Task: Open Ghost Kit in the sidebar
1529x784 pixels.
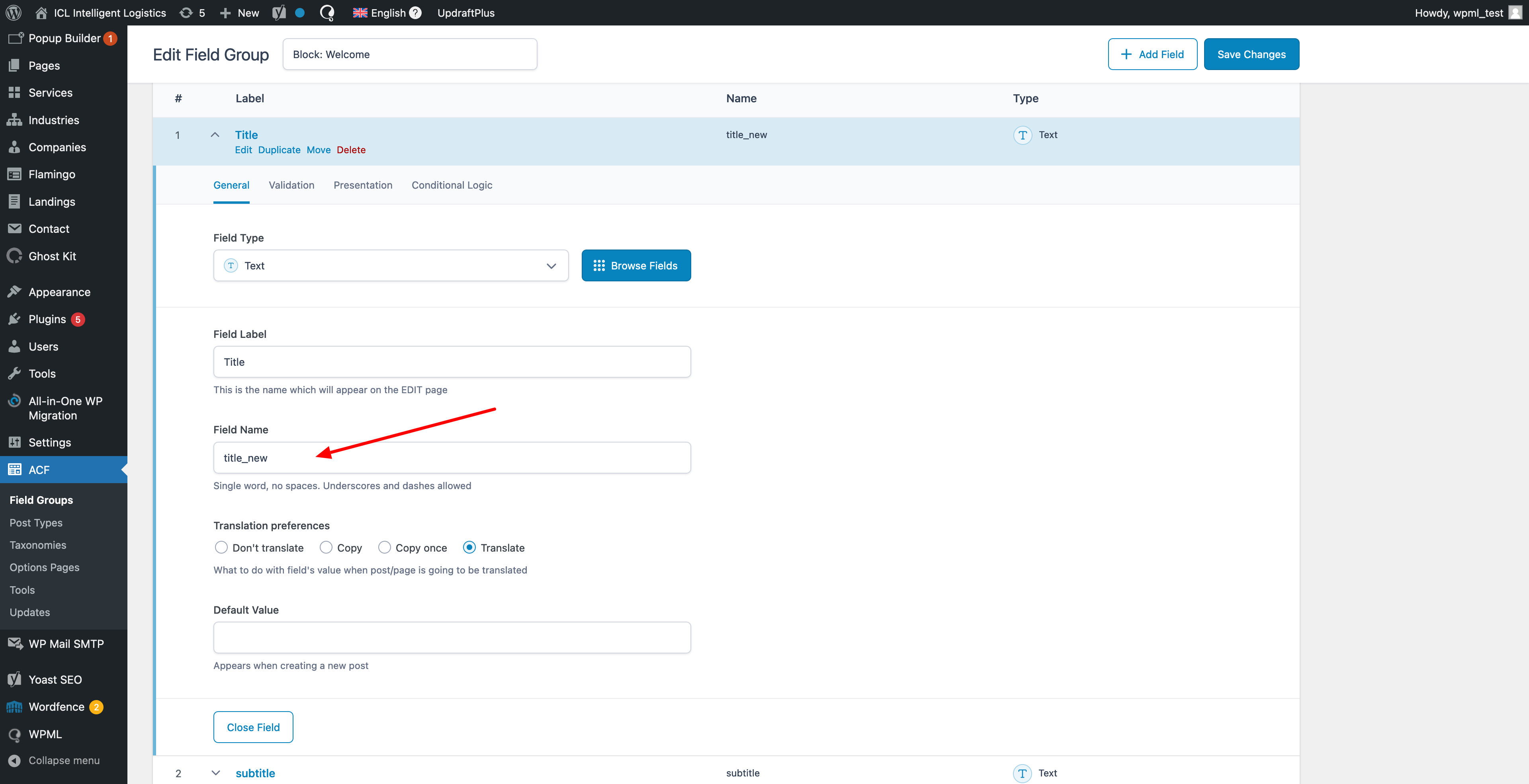Action: coord(52,256)
